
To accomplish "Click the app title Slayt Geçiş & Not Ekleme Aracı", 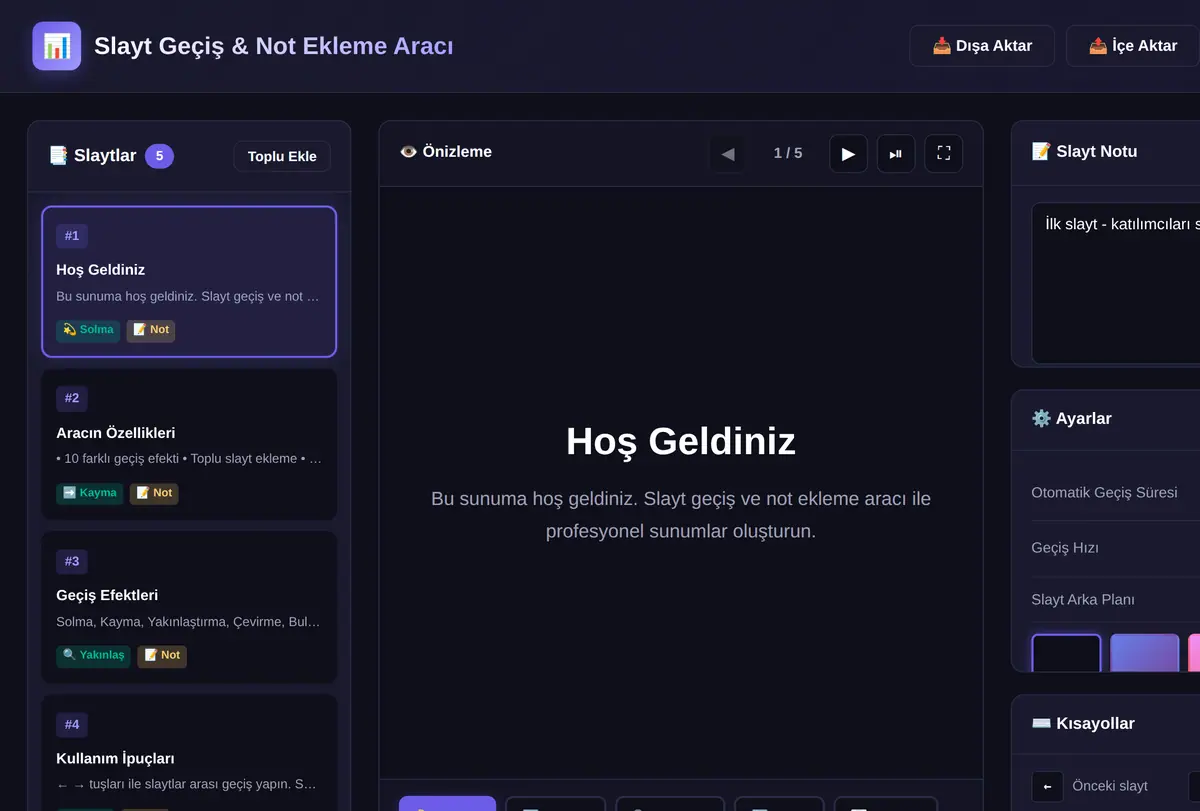I will [274, 46].
